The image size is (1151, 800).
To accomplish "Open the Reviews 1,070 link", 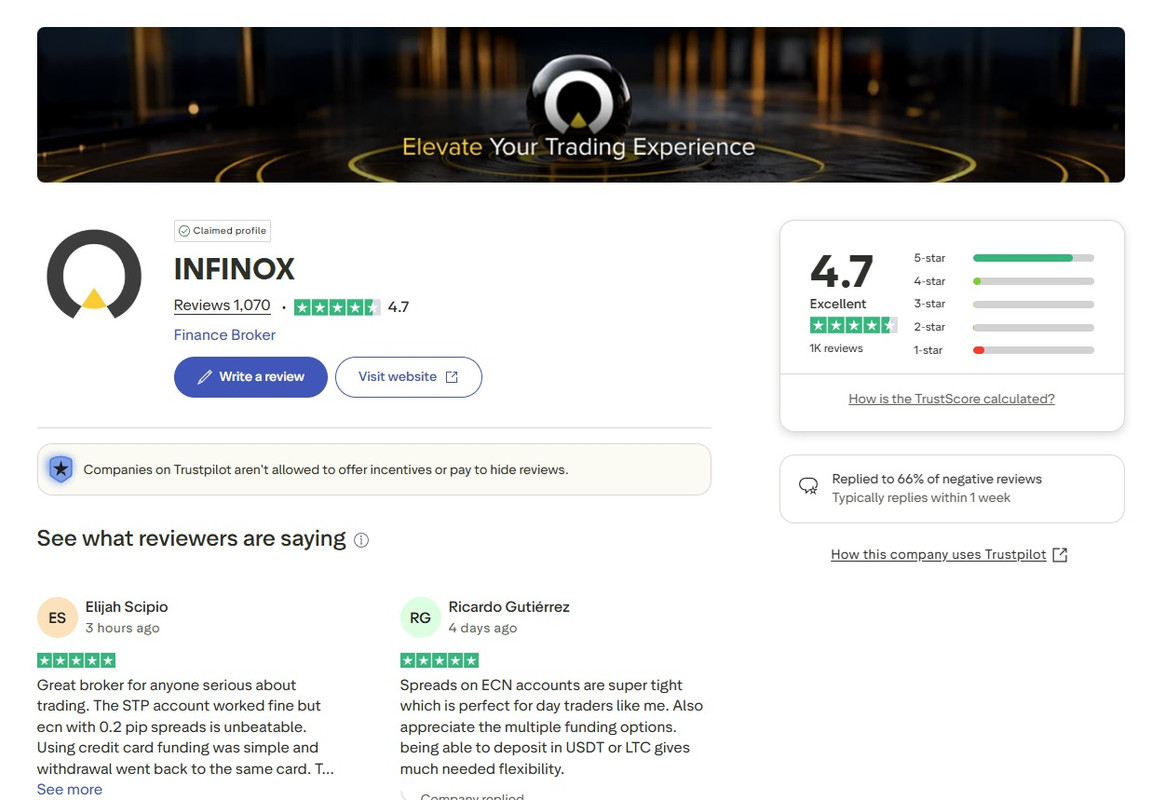I will pyautogui.click(x=222, y=305).
